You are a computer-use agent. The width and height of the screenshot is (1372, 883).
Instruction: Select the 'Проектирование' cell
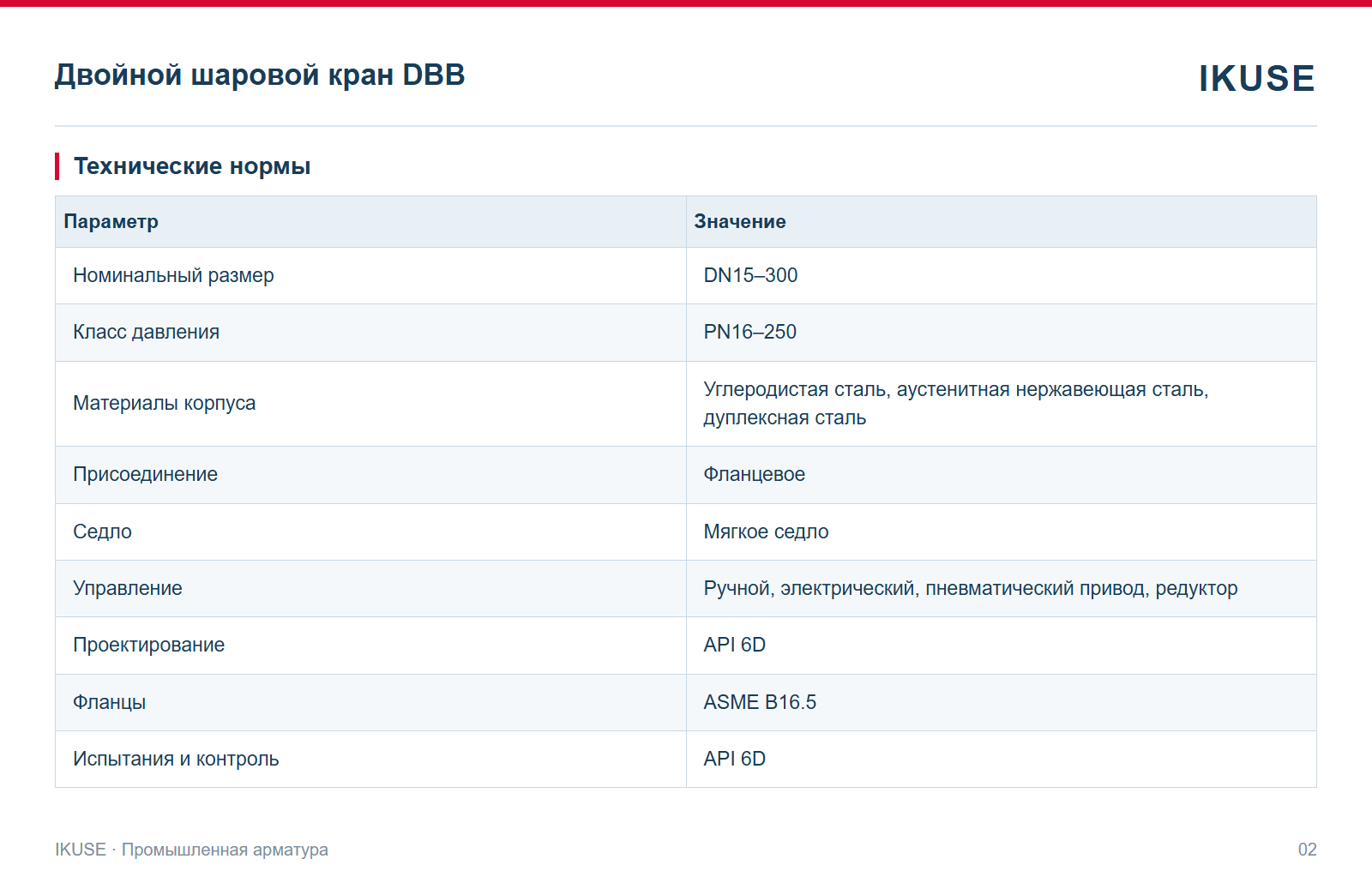pos(370,646)
